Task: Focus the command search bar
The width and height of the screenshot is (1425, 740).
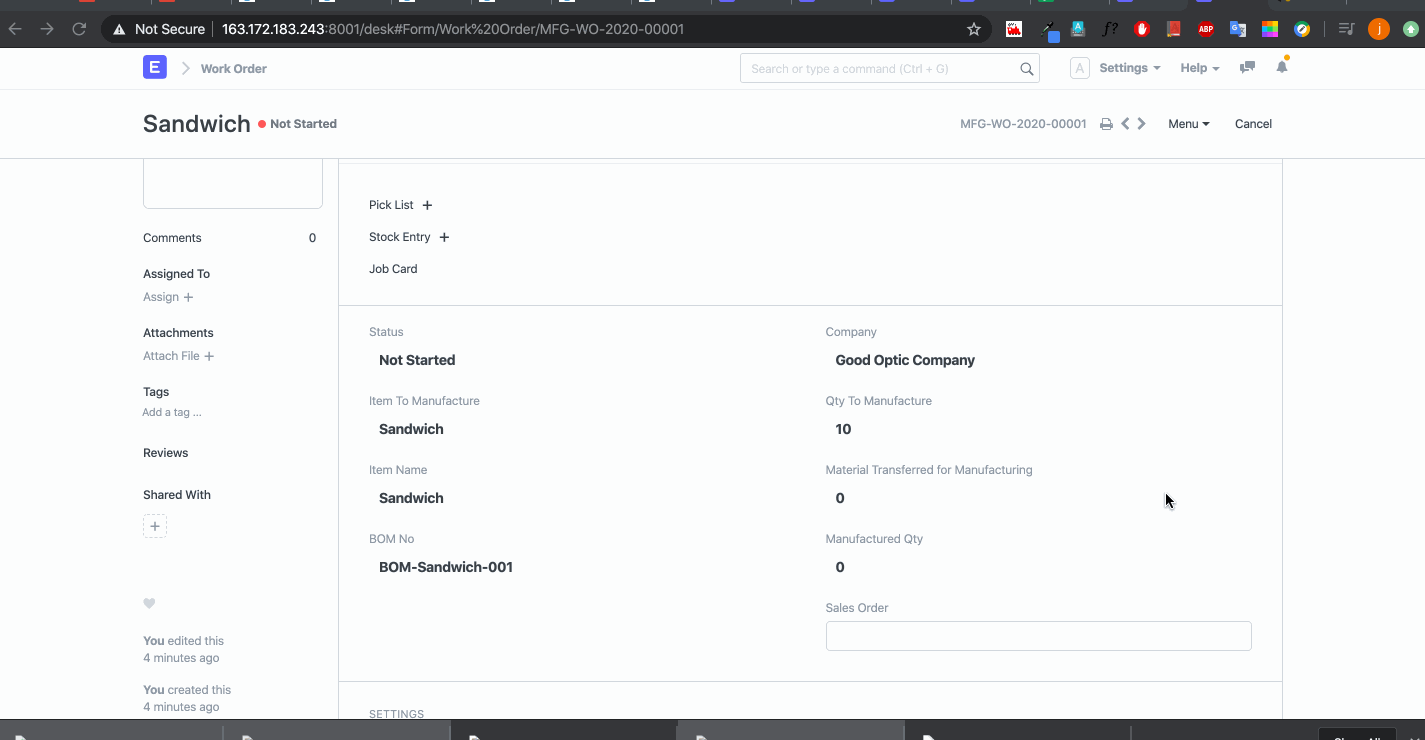Action: click(889, 69)
